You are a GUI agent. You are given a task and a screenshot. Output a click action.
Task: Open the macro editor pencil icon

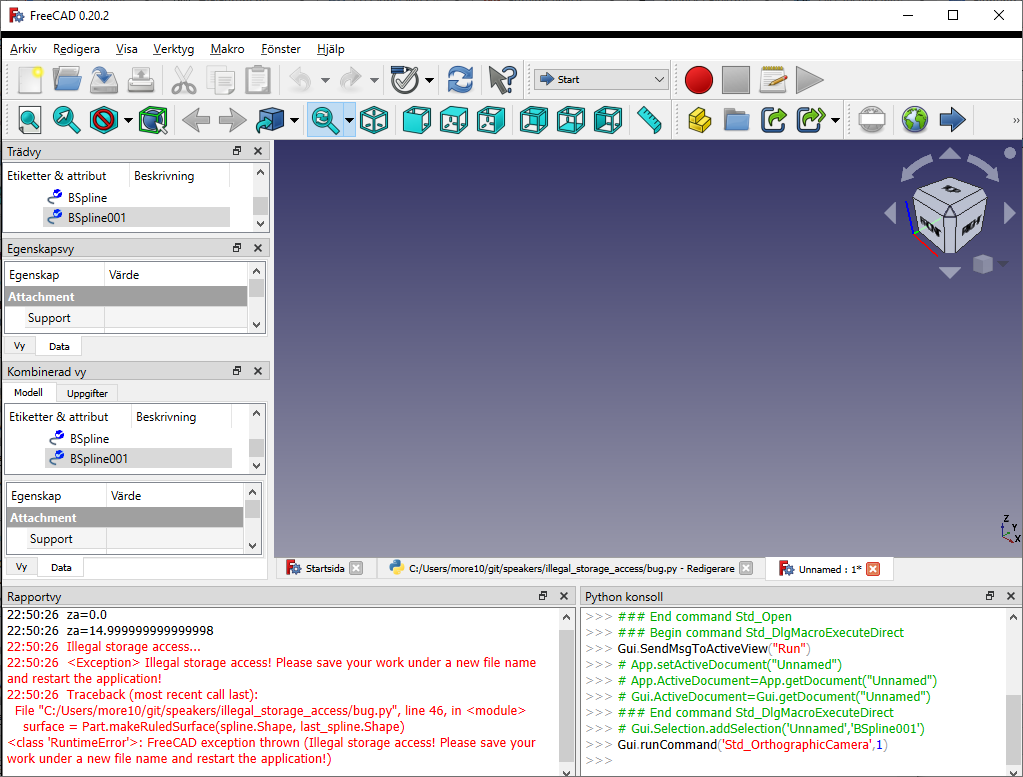pyautogui.click(x=772, y=80)
